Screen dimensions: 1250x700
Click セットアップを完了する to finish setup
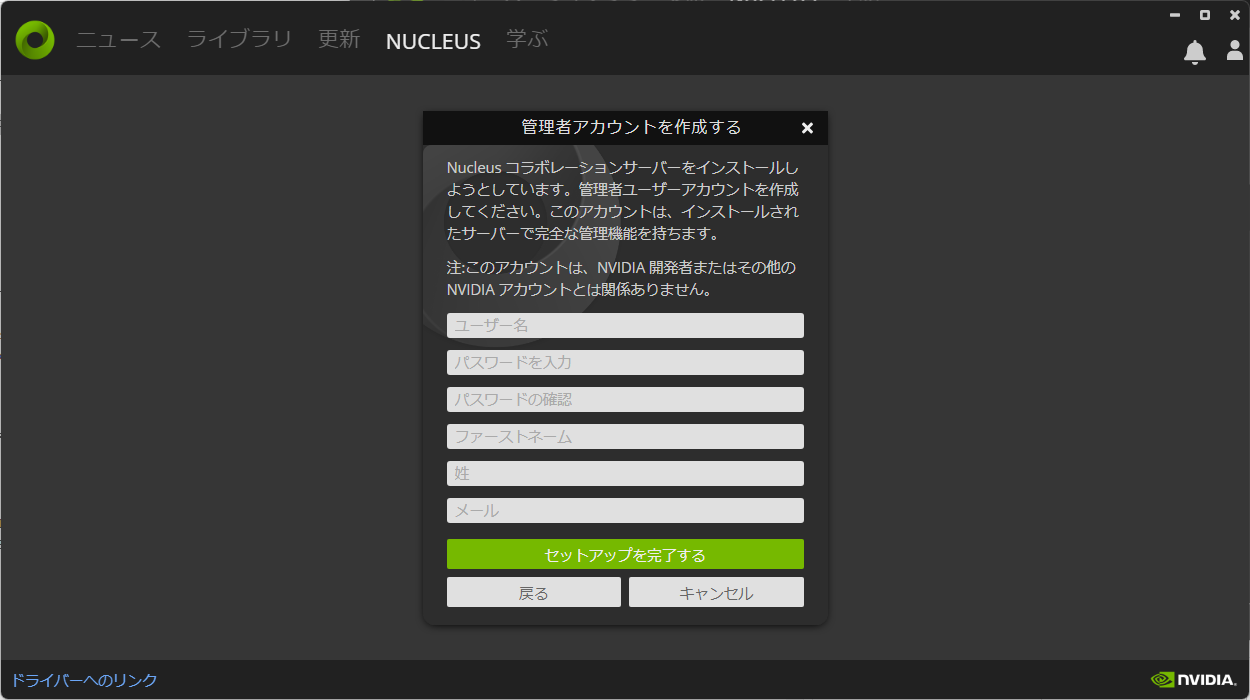coord(625,554)
